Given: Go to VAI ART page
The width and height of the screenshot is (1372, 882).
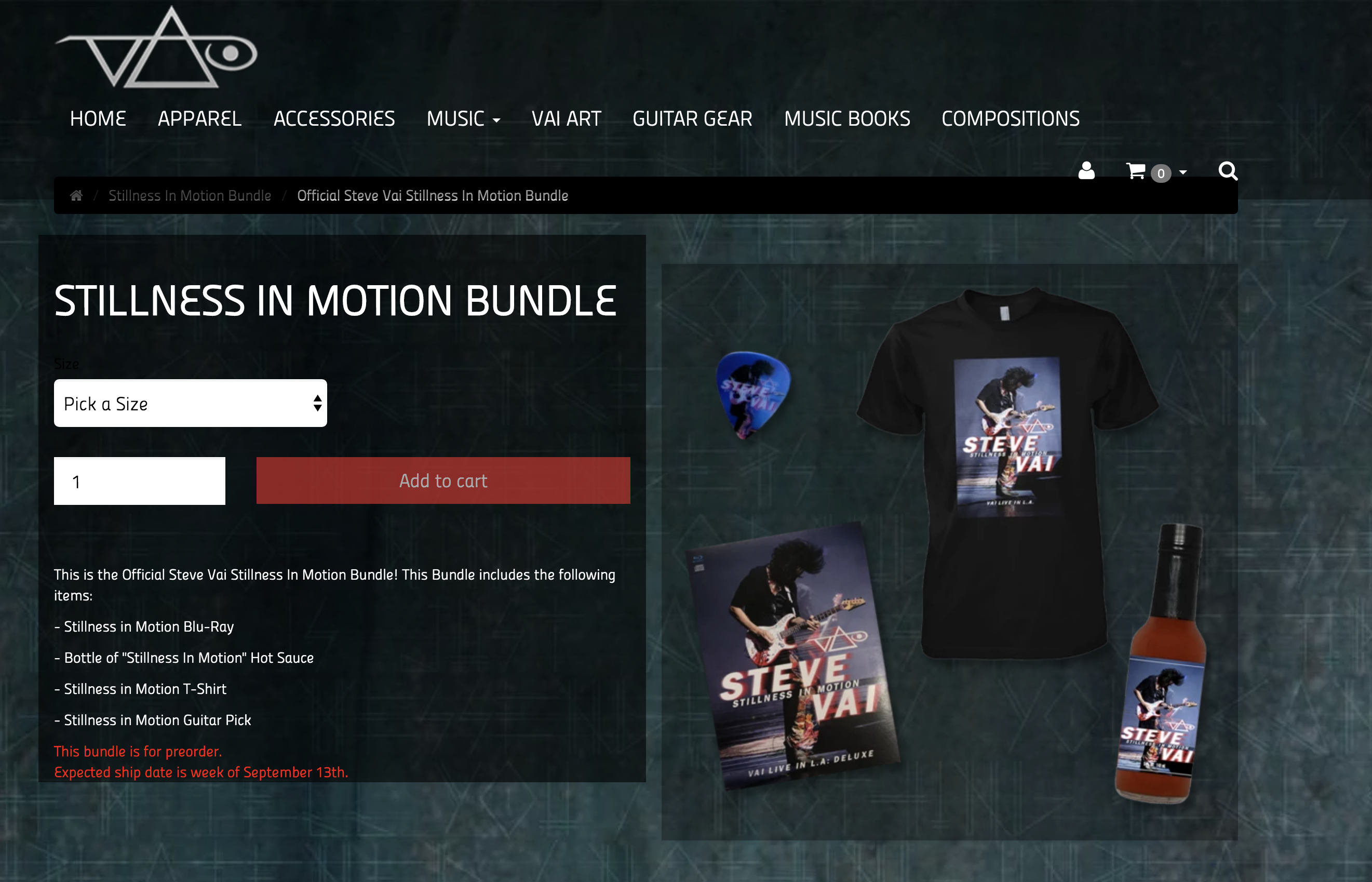Looking at the screenshot, I should (567, 118).
